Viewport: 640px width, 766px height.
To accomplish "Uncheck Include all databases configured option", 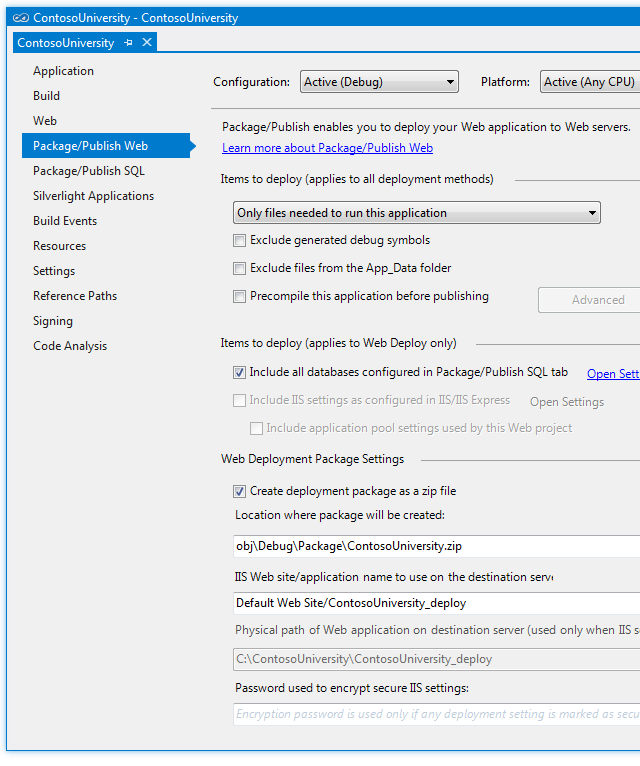I will [x=239, y=372].
